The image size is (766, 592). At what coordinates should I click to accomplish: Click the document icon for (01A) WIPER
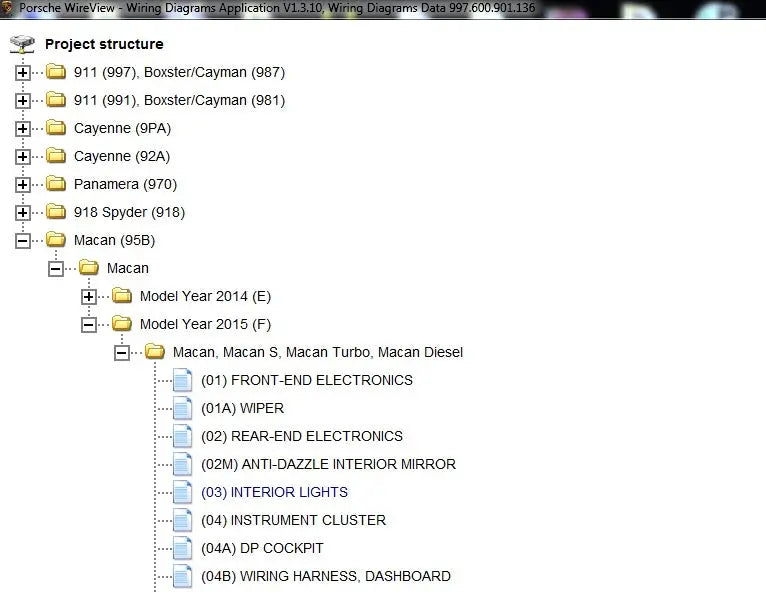pyautogui.click(x=182, y=408)
